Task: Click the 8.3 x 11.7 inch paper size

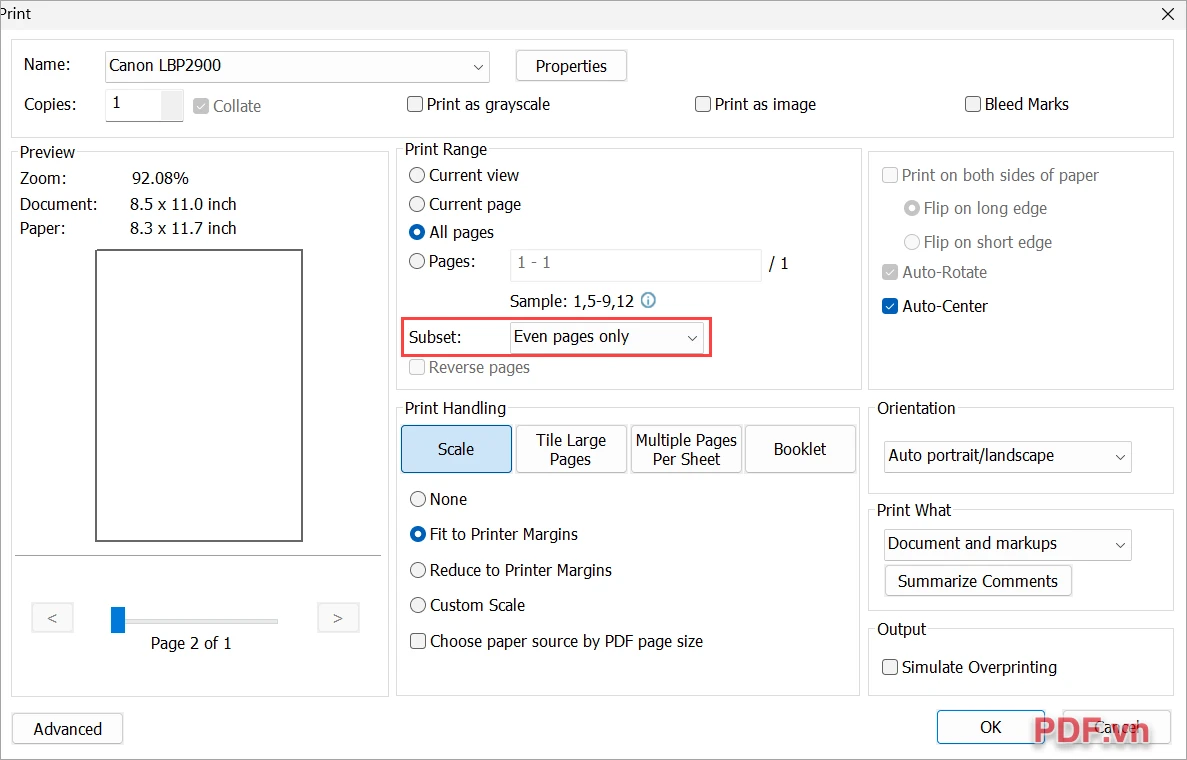Action: (x=183, y=229)
